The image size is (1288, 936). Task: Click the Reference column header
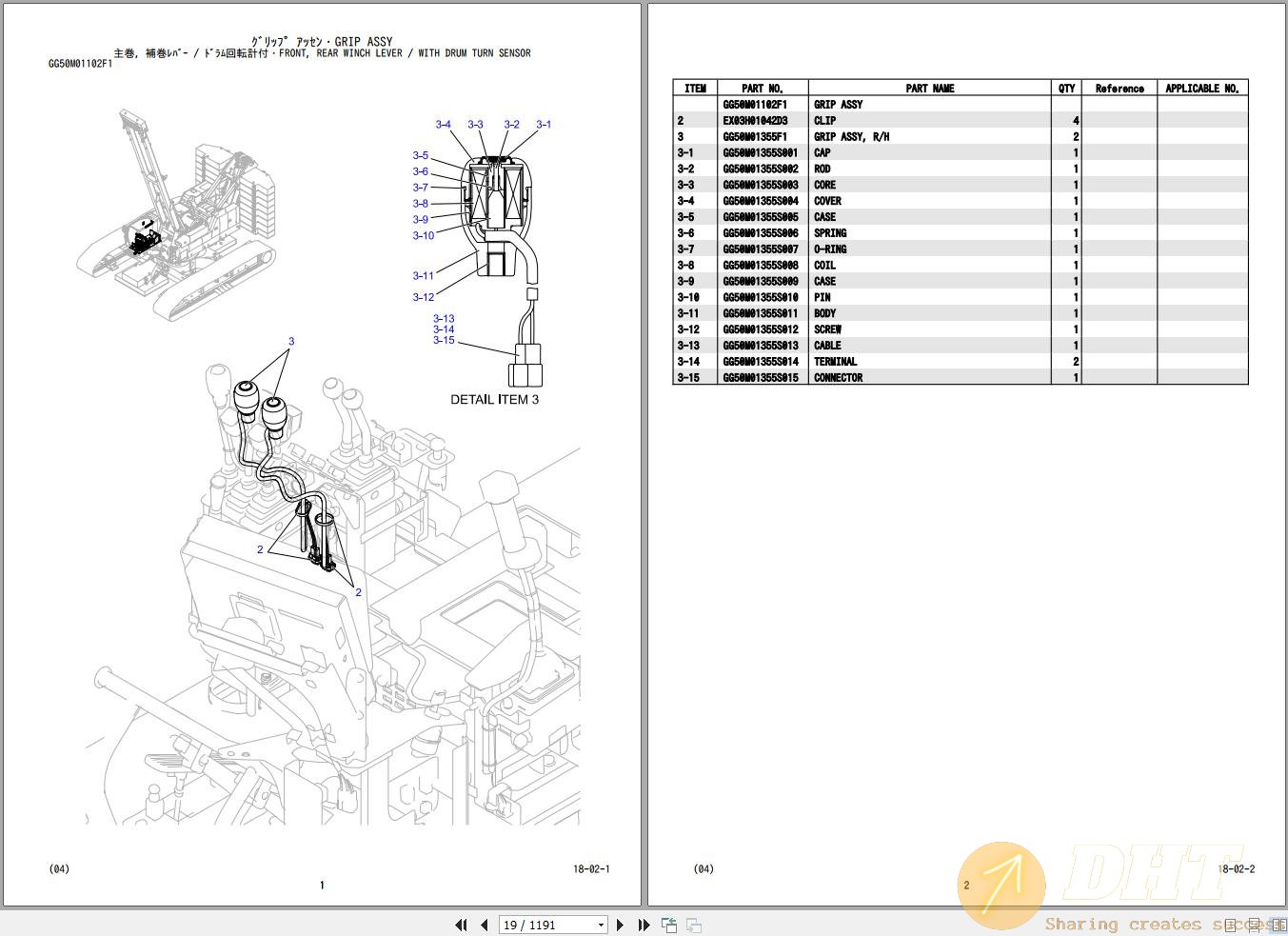pos(1120,88)
